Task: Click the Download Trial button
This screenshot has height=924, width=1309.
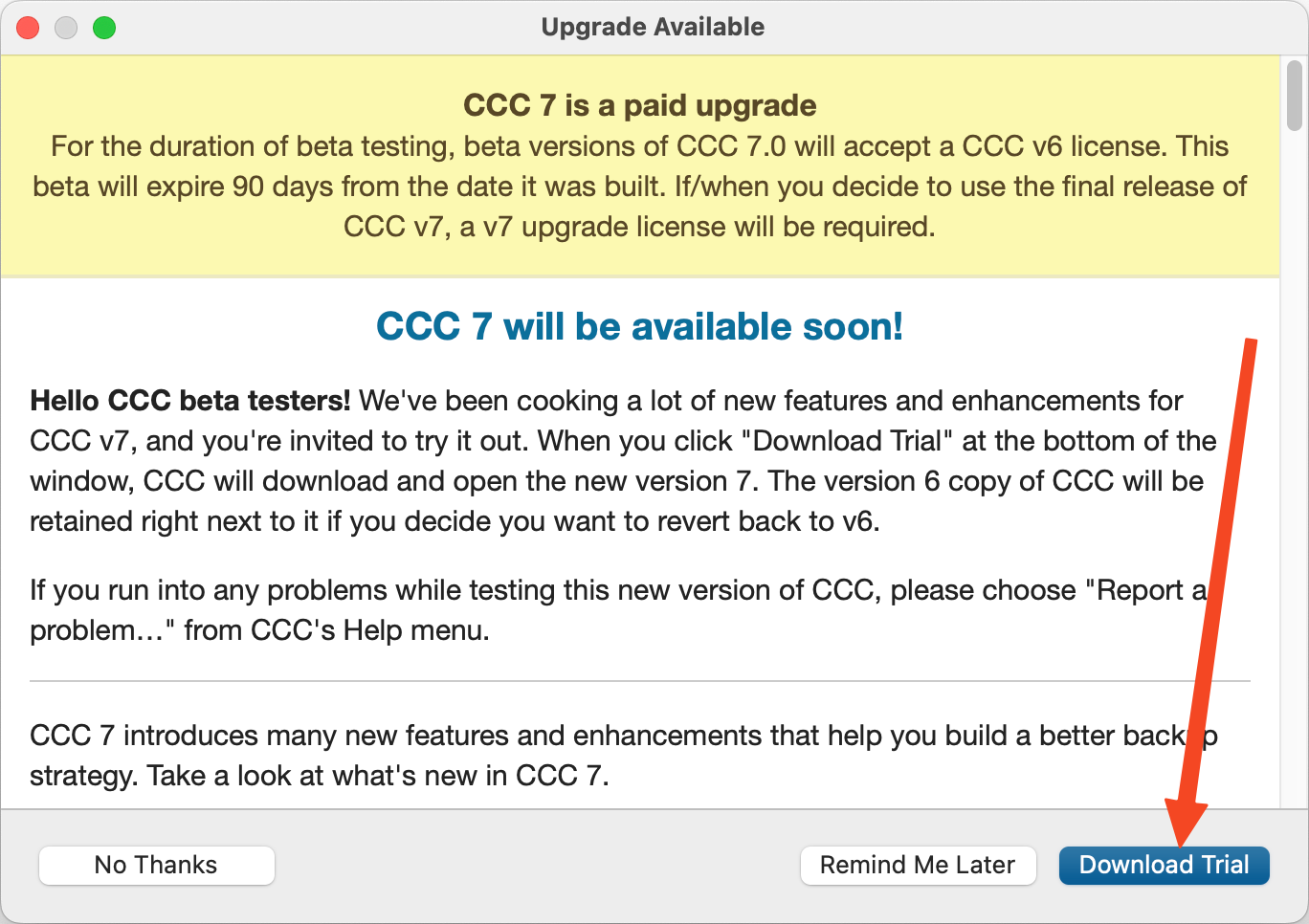Action: (x=1164, y=865)
